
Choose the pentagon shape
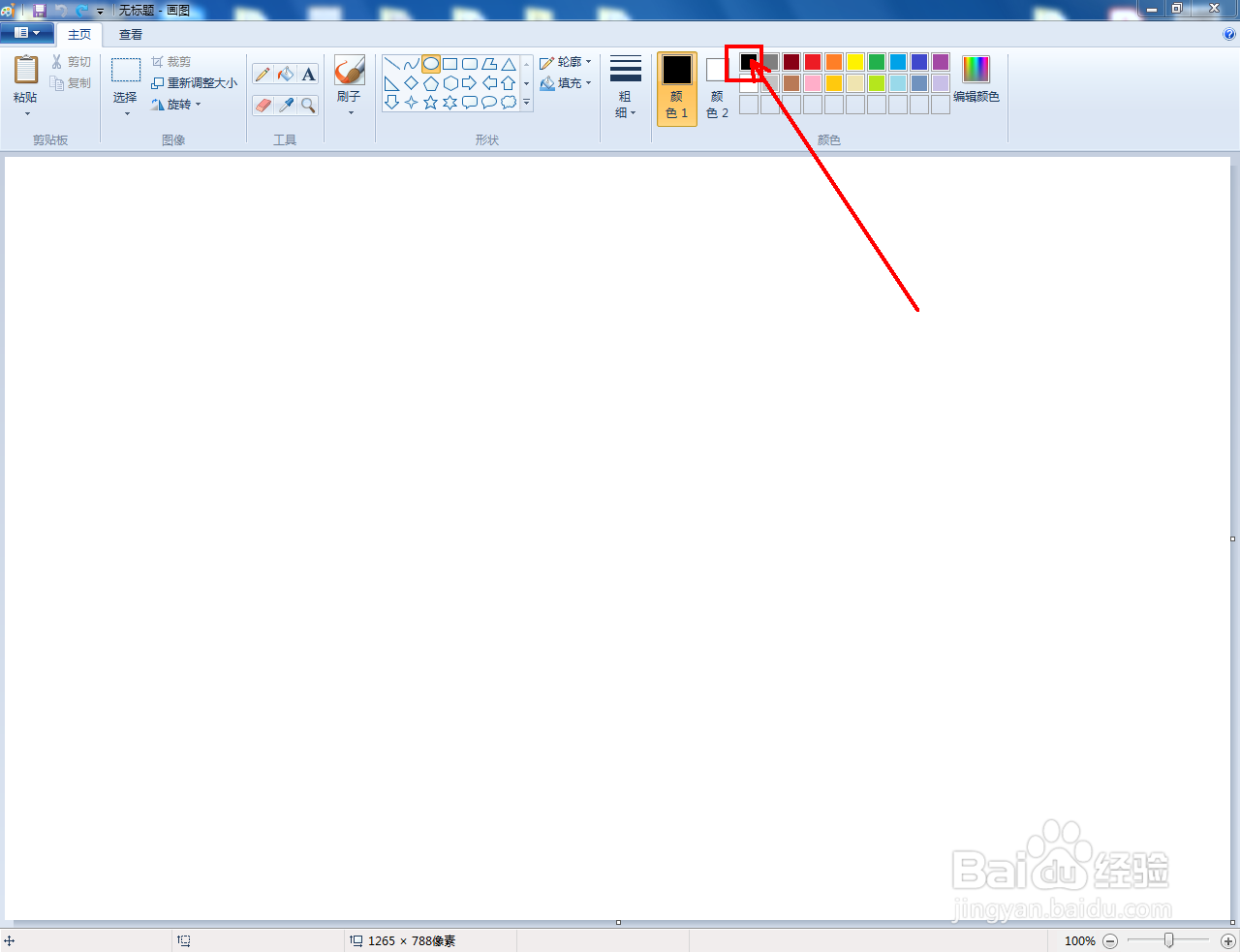click(x=431, y=83)
